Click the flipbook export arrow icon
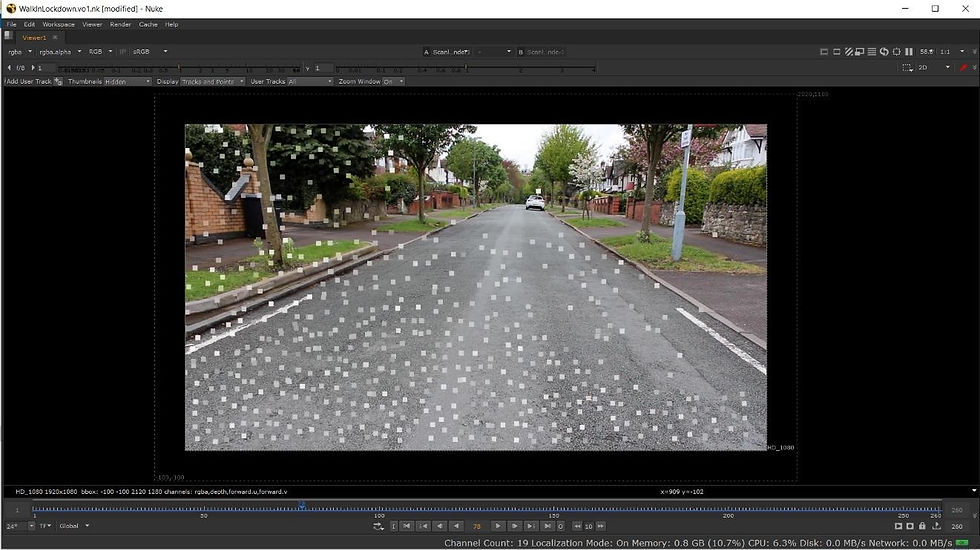This screenshot has width=980, height=550. click(936, 526)
